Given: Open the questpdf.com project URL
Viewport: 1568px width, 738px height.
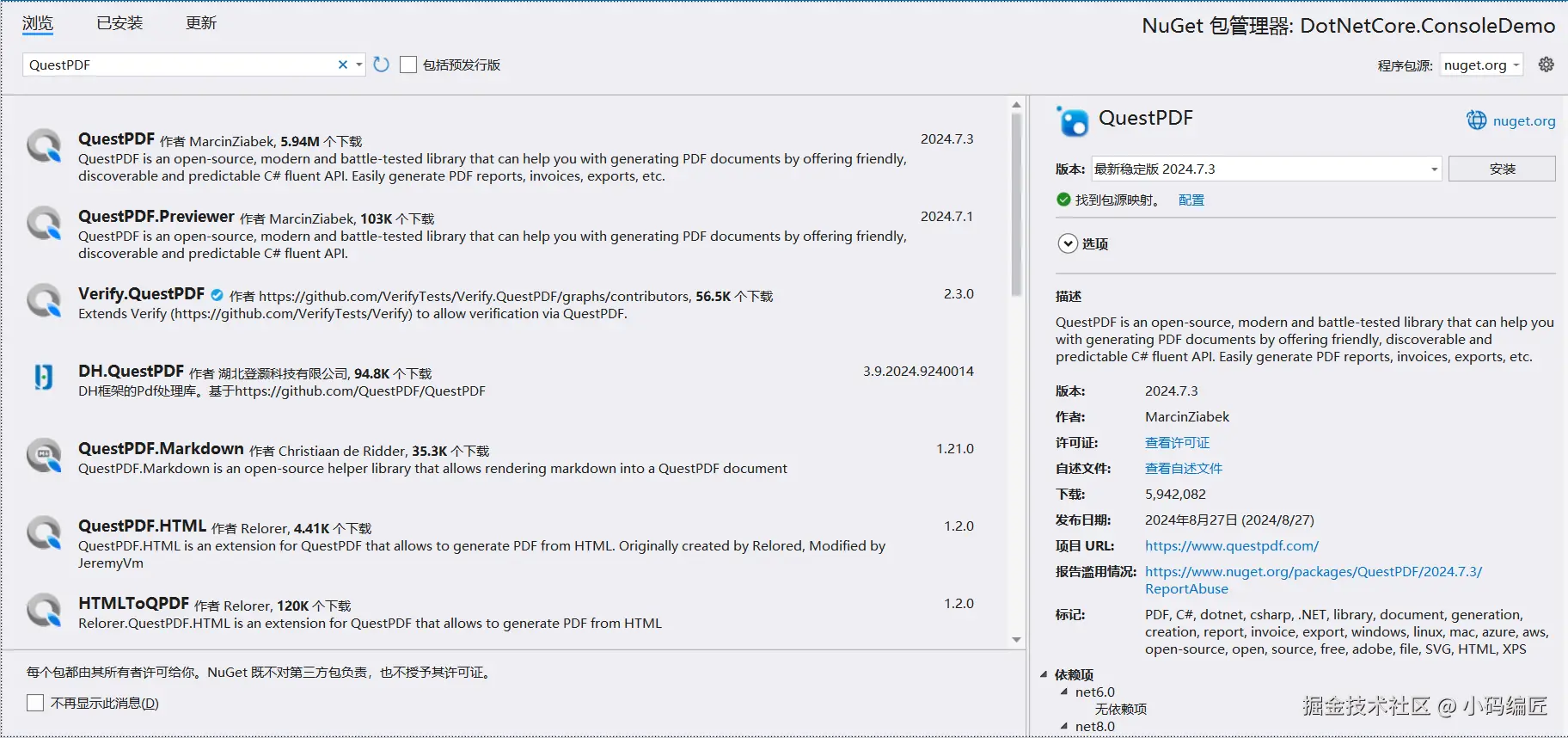Looking at the screenshot, I should [1232, 545].
